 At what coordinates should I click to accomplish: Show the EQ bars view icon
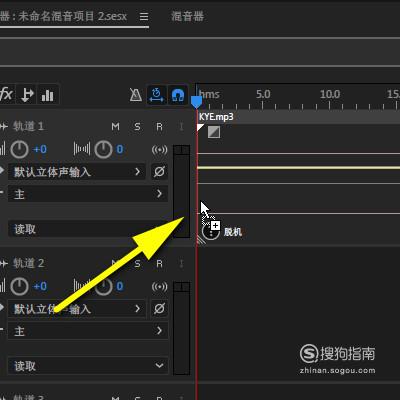point(48,95)
